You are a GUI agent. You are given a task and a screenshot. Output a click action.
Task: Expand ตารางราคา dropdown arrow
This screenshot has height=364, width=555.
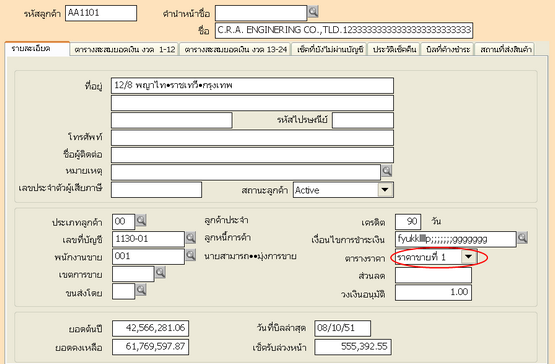click(x=468, y=256)
